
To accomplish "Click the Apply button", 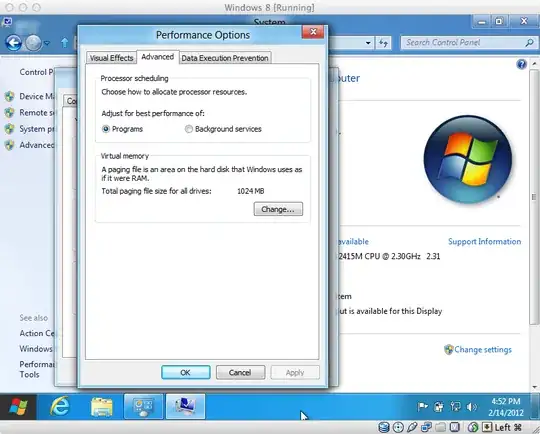I will [295, 372].
